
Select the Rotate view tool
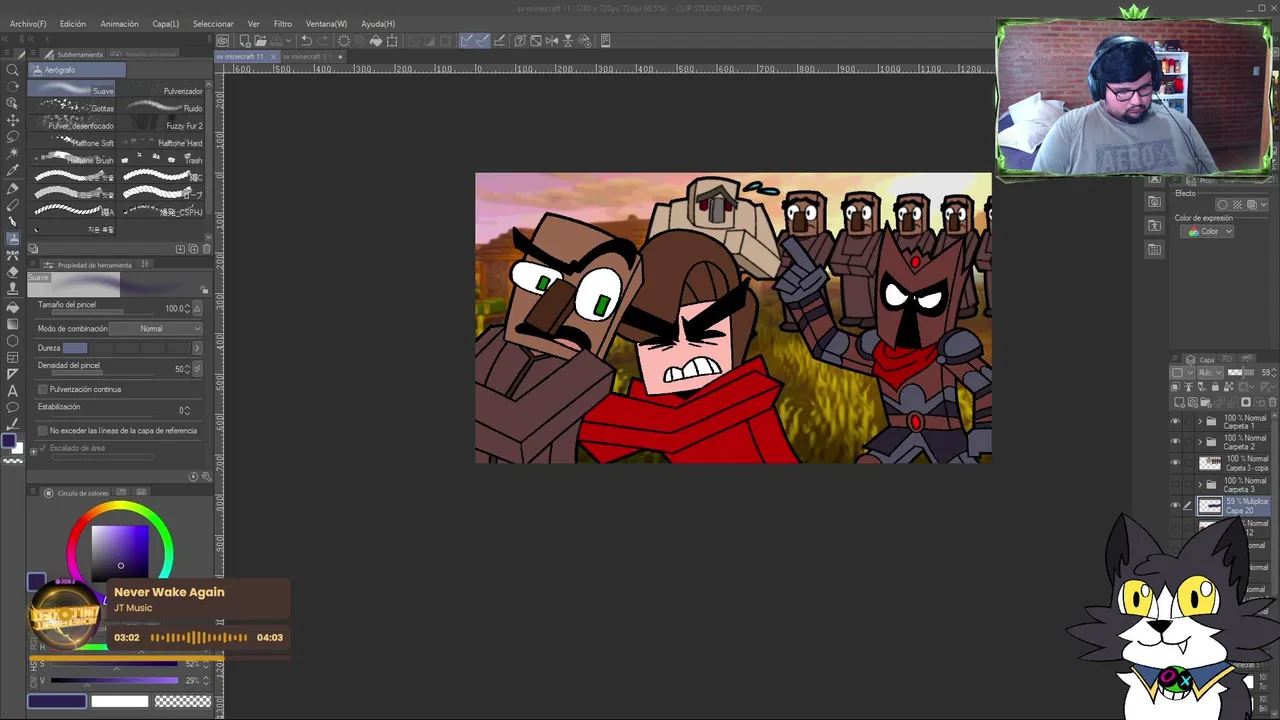[13, 86]
